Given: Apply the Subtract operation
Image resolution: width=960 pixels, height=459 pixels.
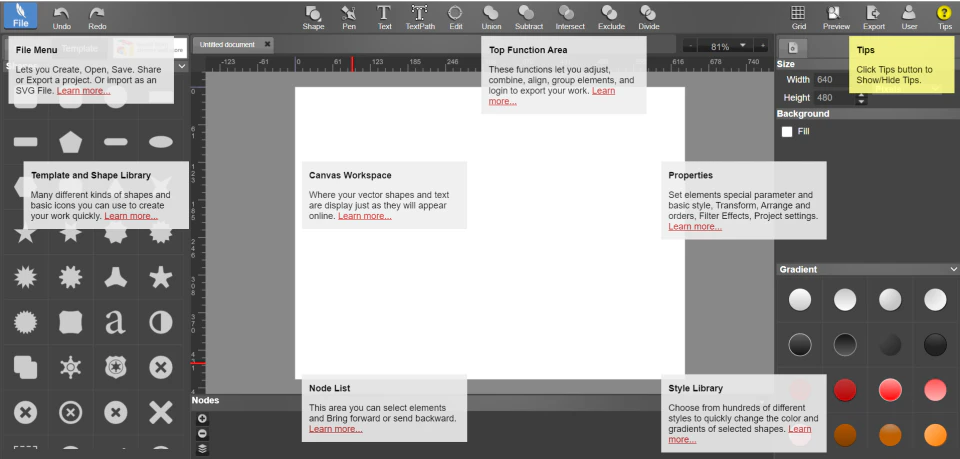Looking at the screenshot, I should (528, 18).
